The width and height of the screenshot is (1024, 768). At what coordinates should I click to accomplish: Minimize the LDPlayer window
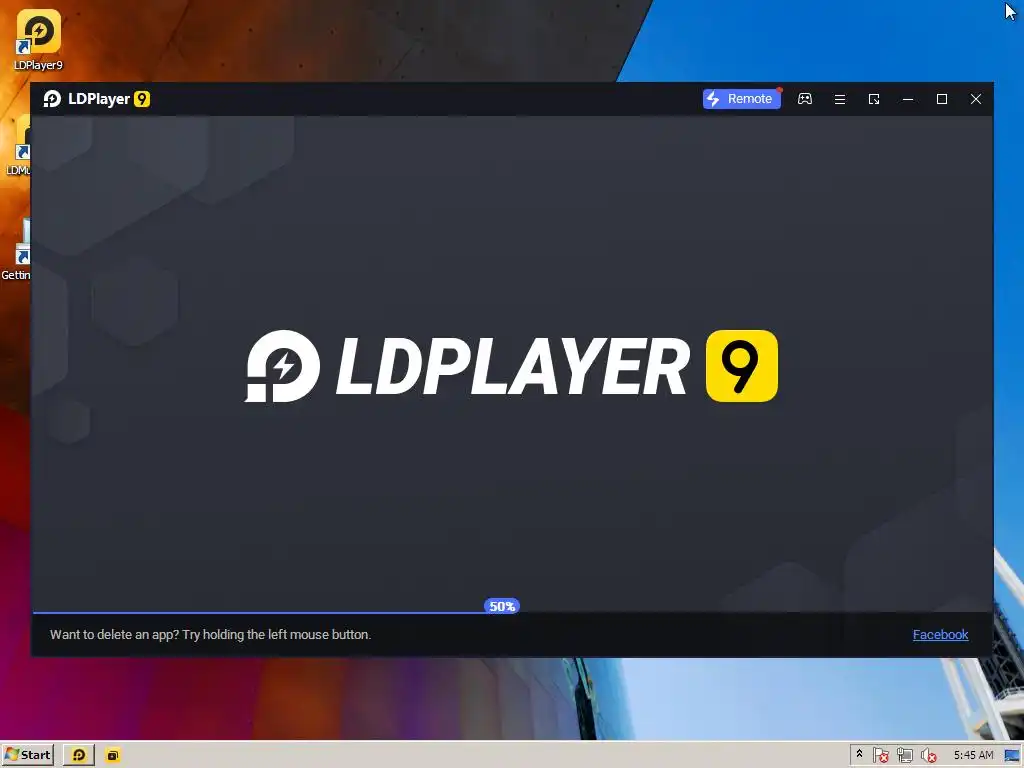[908, 99]
